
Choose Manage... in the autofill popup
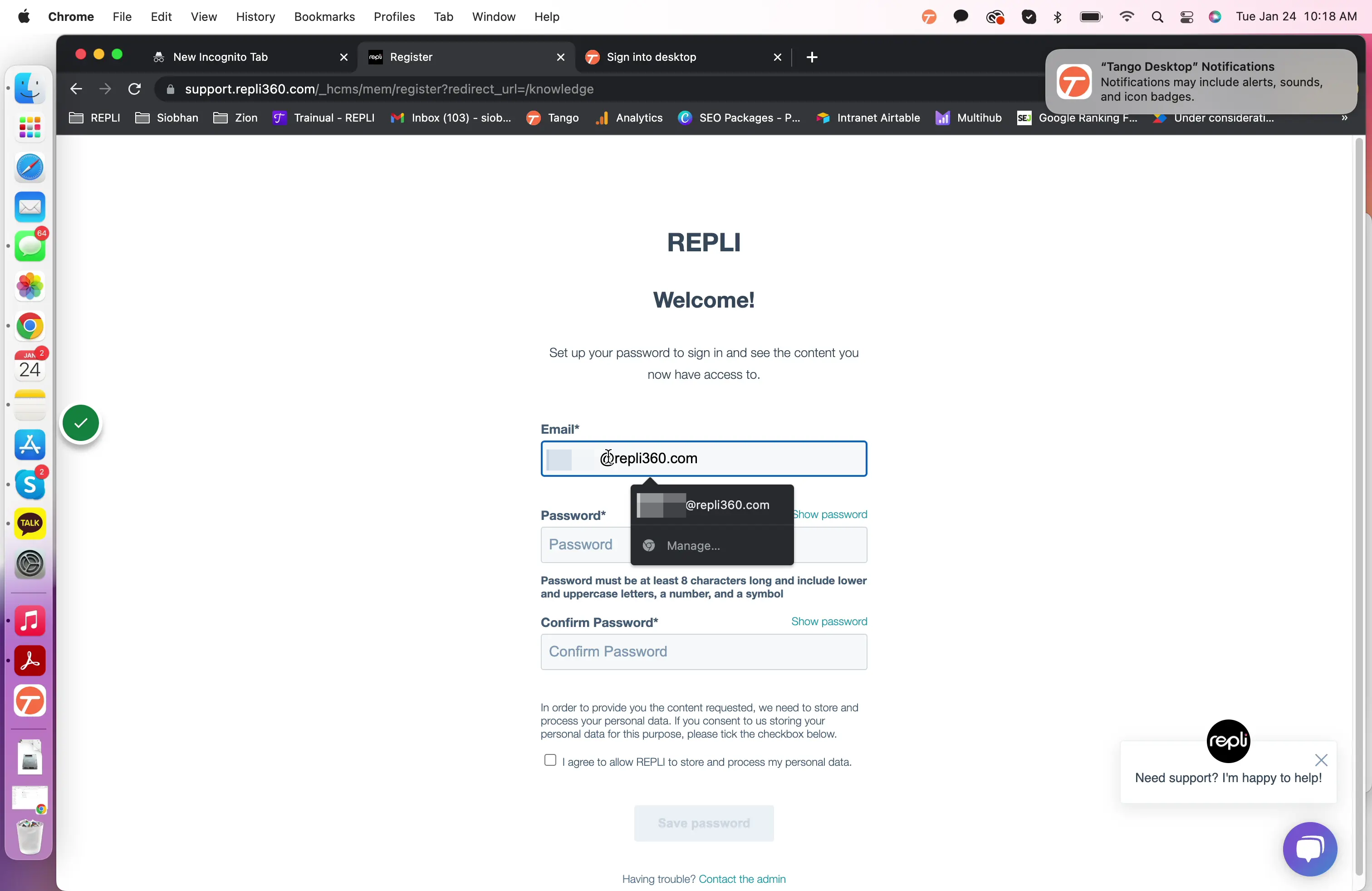pyautogui.click(x=712, y=545)
